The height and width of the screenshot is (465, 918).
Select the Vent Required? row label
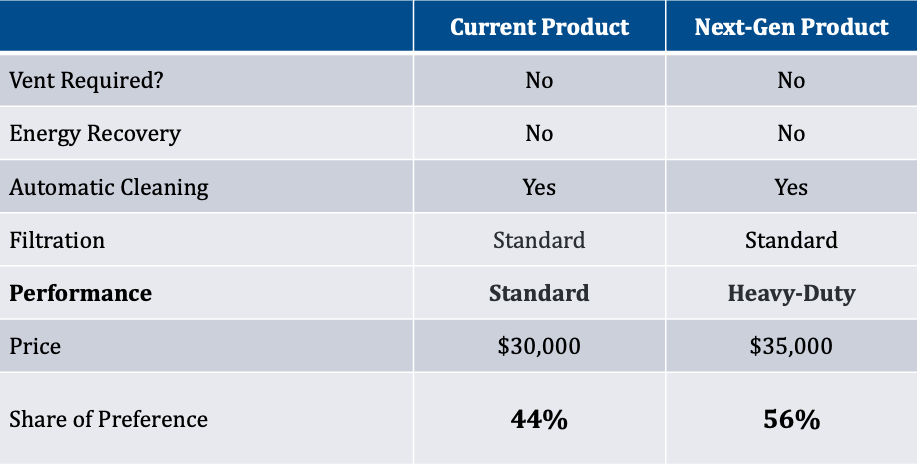pyautogui.click(x=86, y=80)
